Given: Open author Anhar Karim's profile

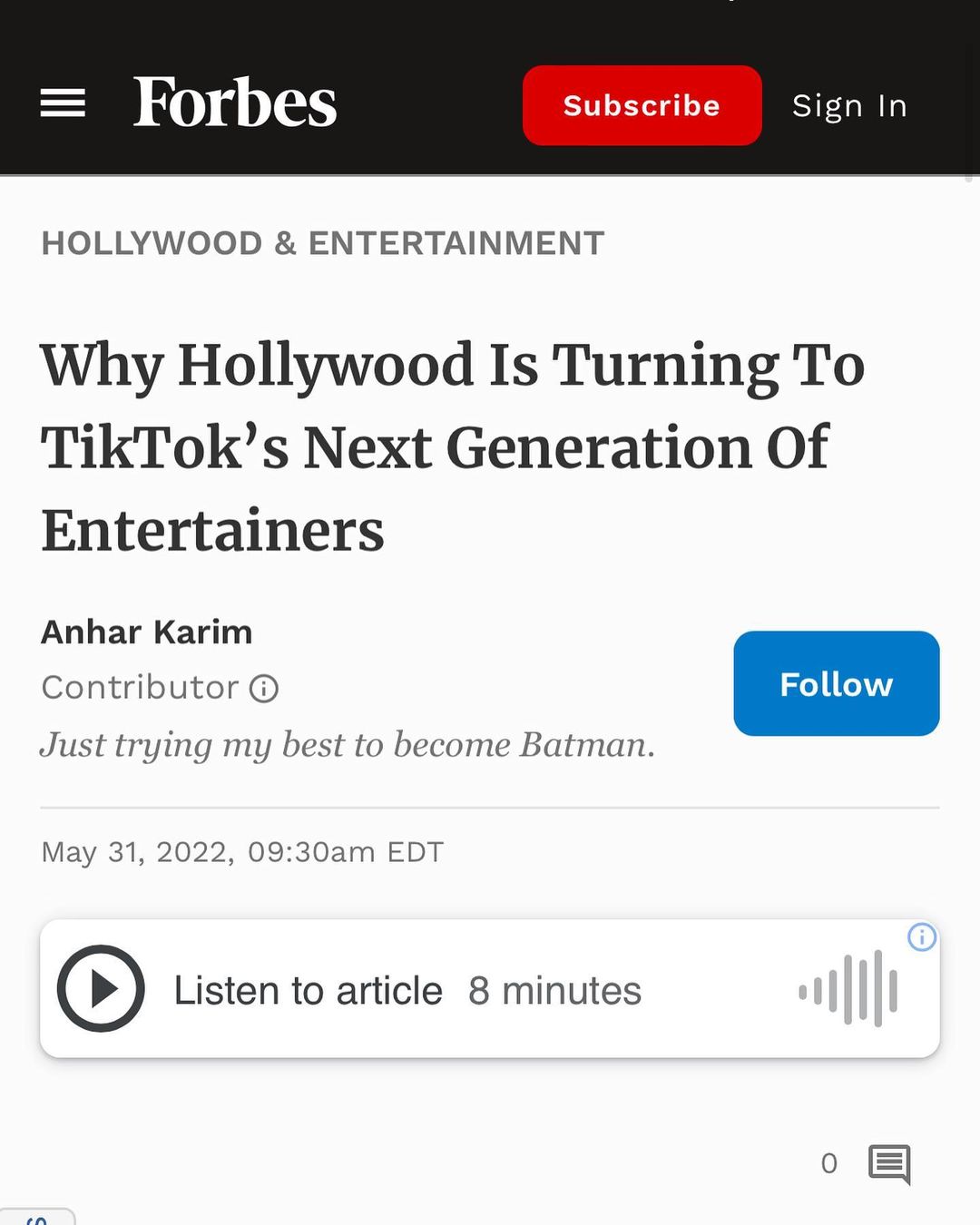Looking at the screenshot, I should (x=147, y=632).
